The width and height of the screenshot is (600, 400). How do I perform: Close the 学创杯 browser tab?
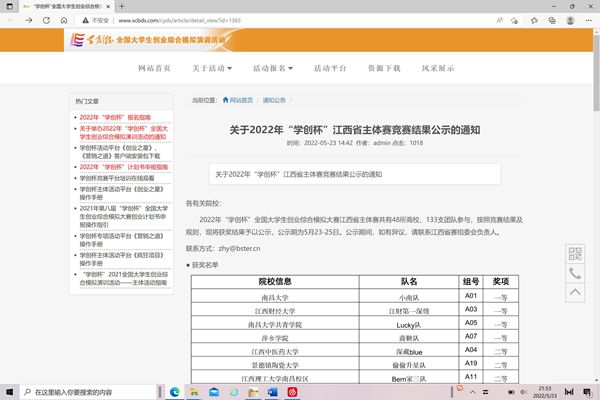[108, 7]
